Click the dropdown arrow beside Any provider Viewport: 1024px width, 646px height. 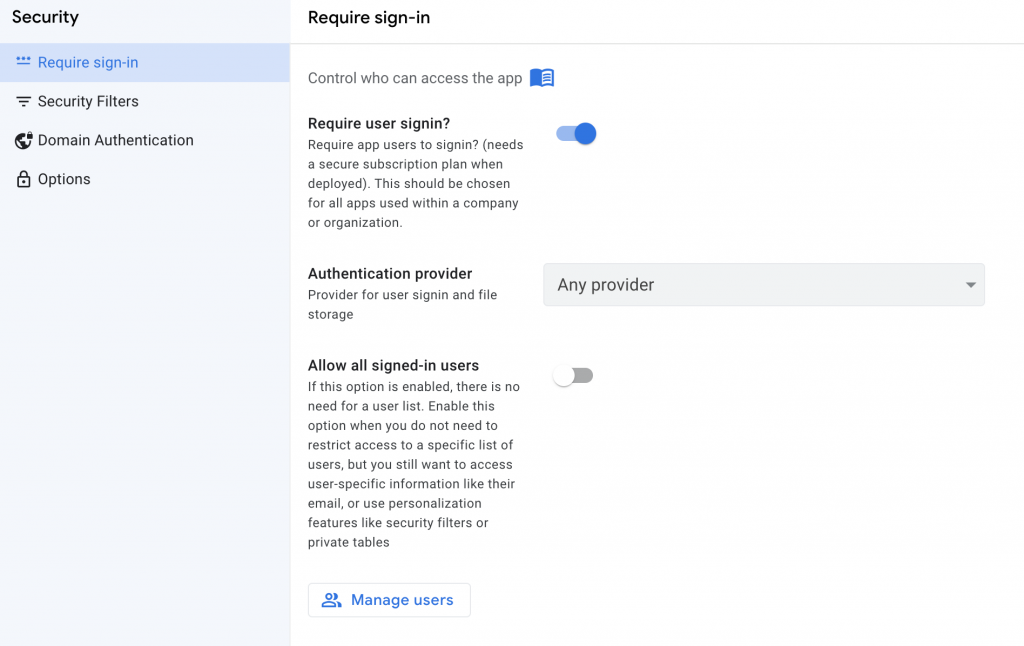[970, 285]
